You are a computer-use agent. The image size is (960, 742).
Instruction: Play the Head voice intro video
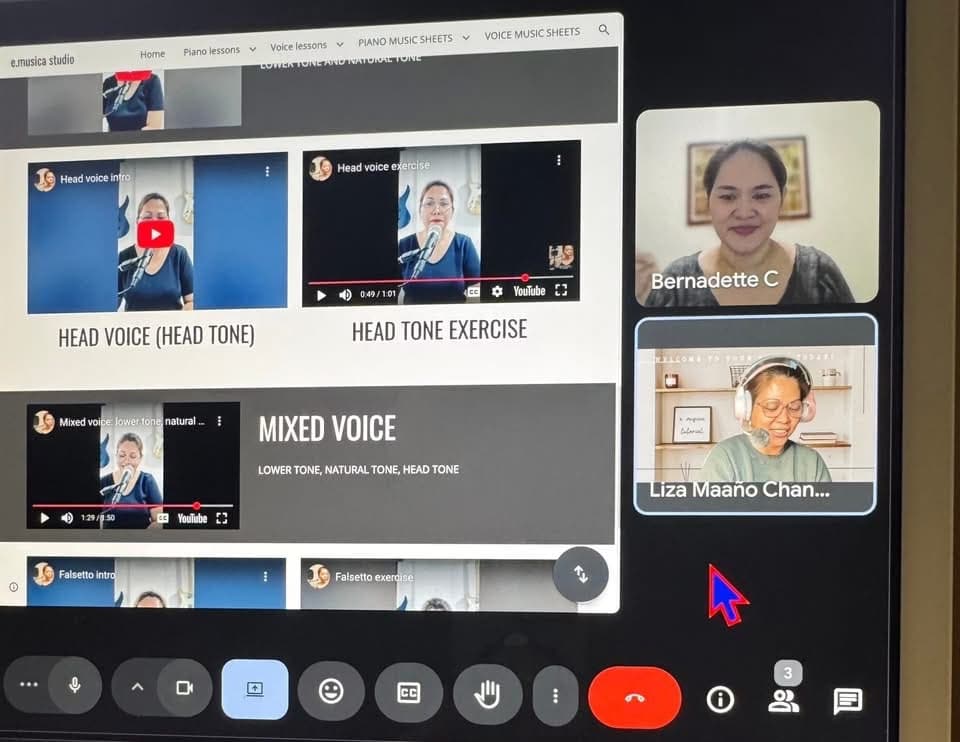point(155,234)
